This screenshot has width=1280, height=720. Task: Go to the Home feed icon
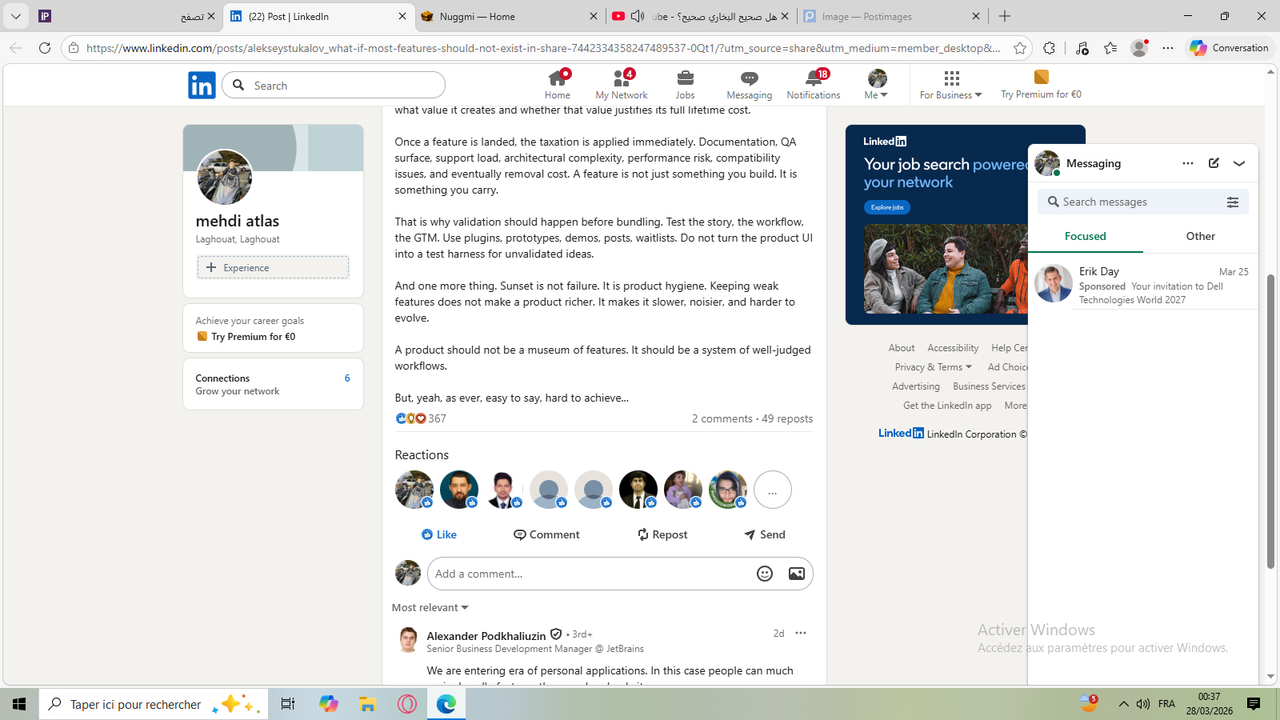pos(557,85)
